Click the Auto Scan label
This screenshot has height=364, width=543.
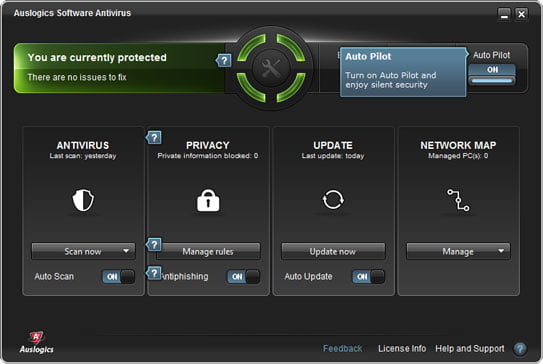pyautogui.click(x=54, y=276)
